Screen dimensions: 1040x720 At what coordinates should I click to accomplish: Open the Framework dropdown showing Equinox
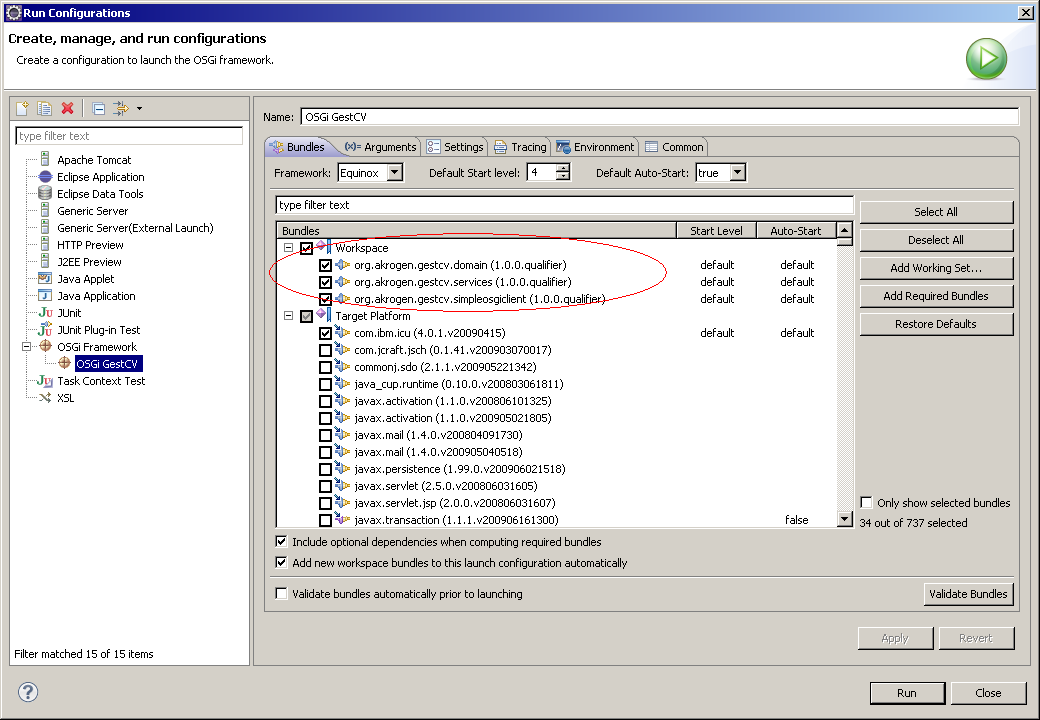pos(394,173)
